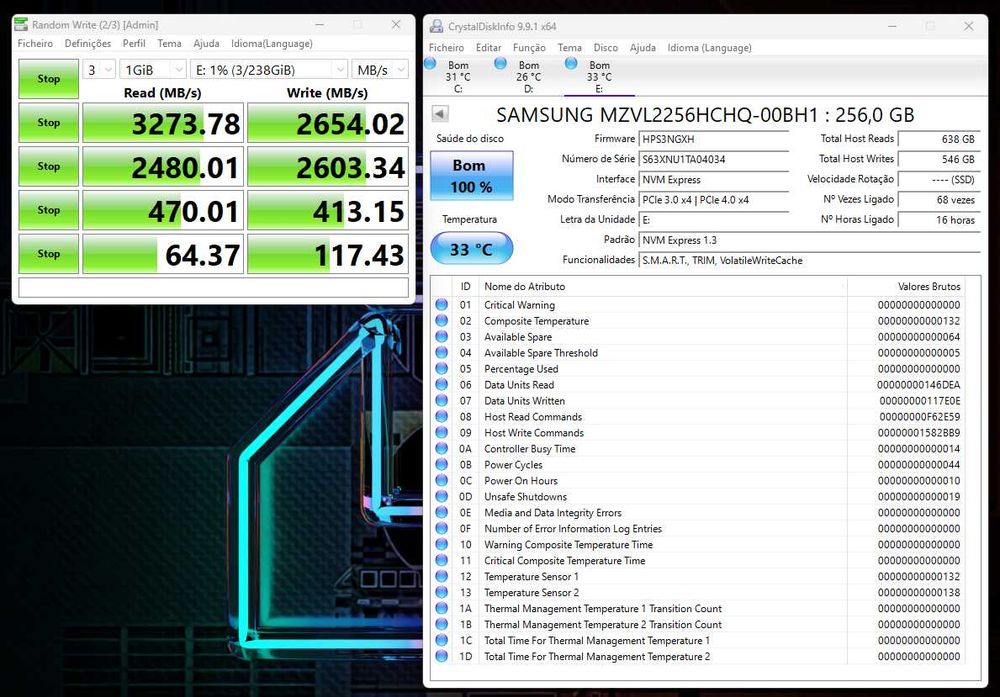The image size is (1000, 697).
Task: Click status icon for Power Cycles row
Action: click(x=441, y=464)
